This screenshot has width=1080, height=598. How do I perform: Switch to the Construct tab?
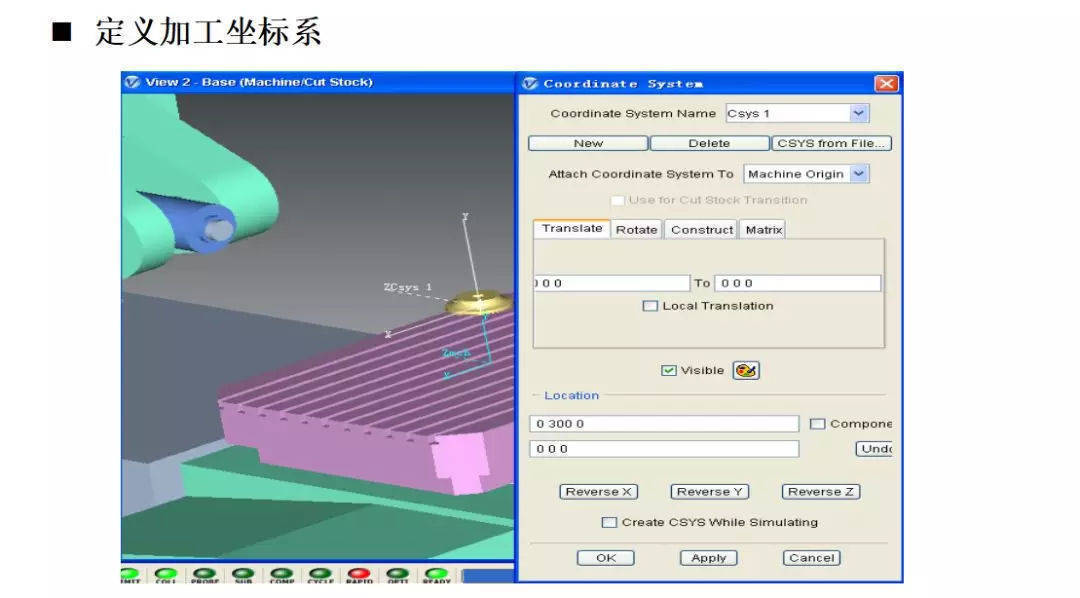[702, 229]
